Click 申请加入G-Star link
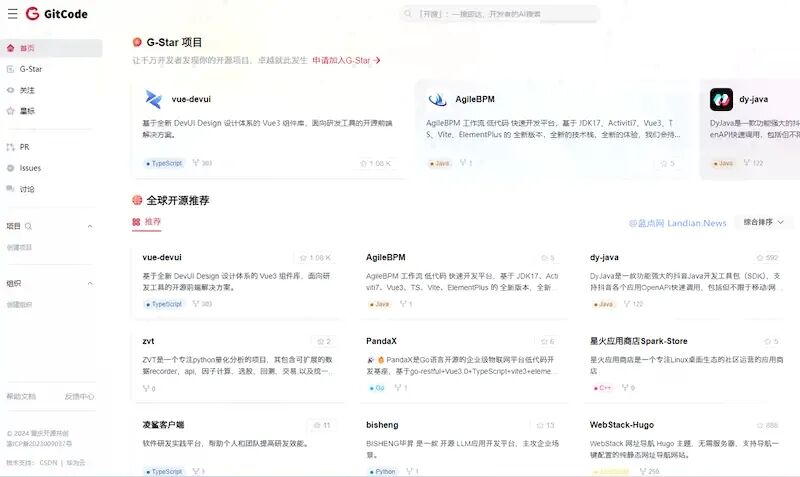 [346, 60]
